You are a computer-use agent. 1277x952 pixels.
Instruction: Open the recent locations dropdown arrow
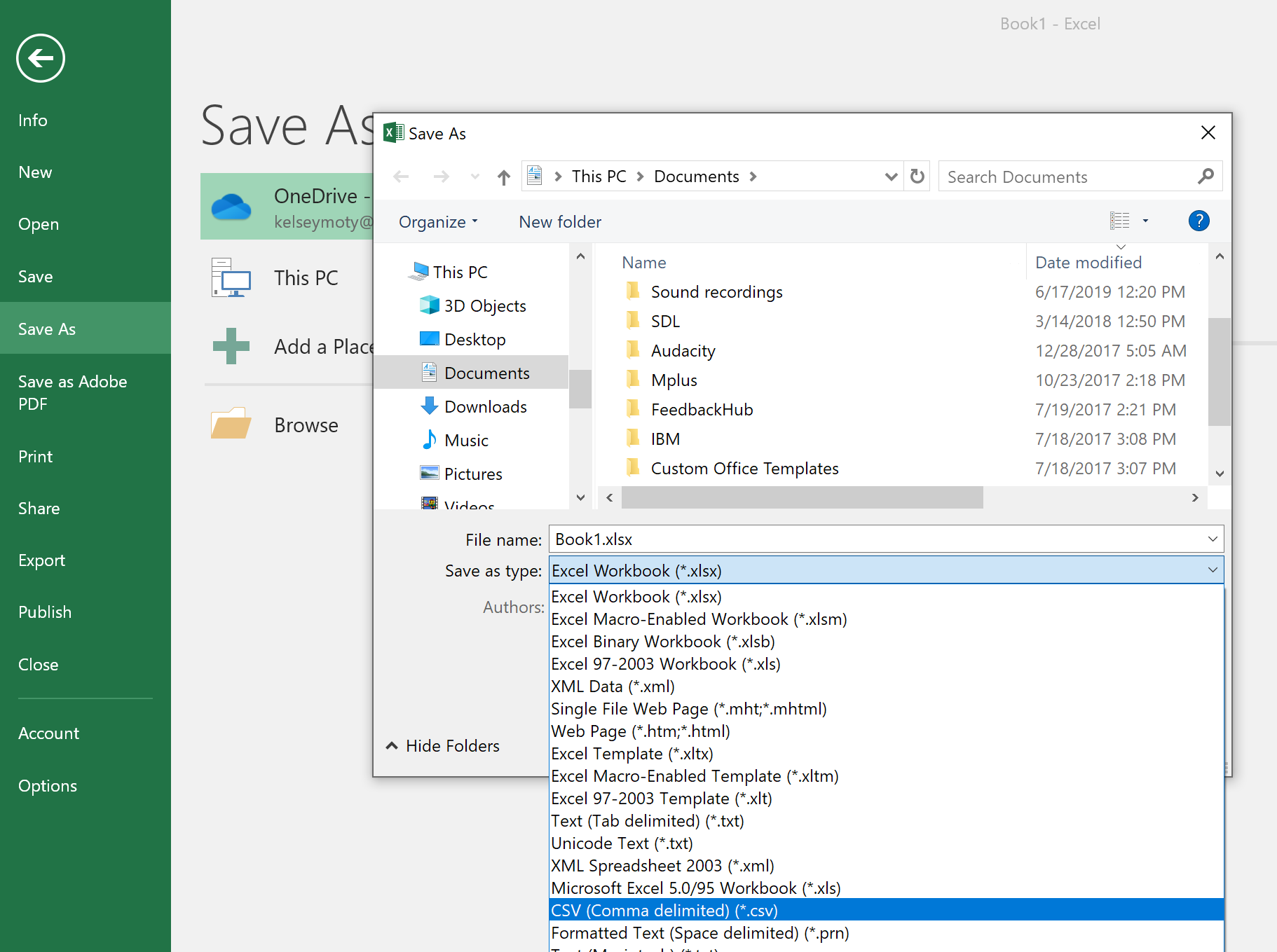click(475, 177)
